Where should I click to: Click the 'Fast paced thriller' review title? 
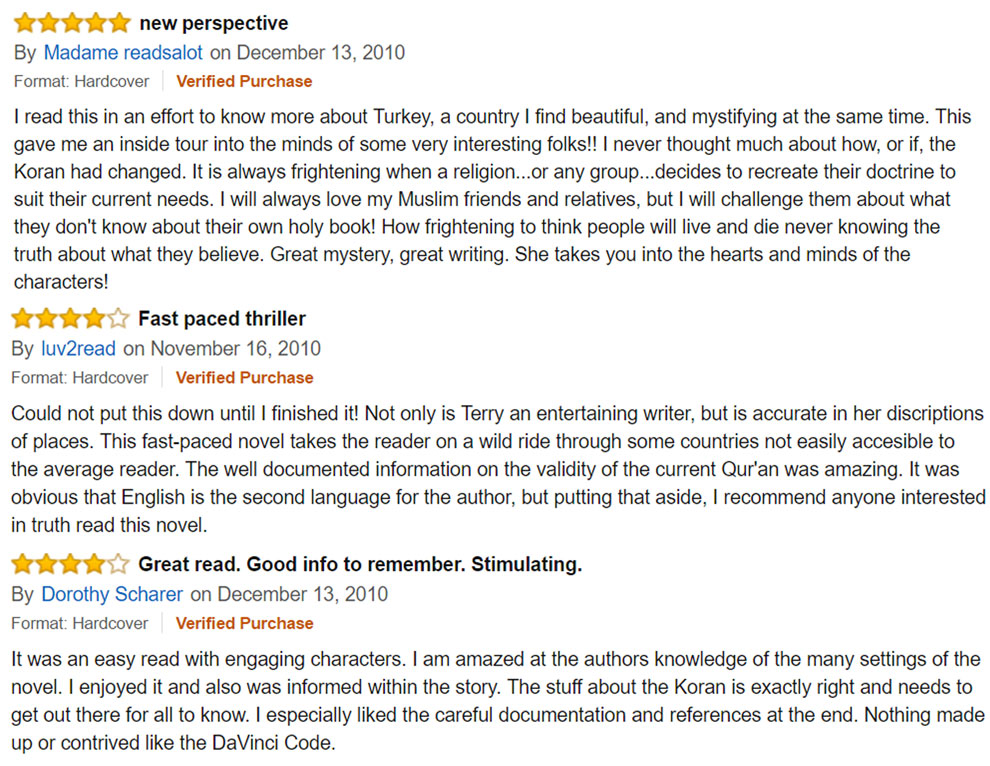pos(222,318)
